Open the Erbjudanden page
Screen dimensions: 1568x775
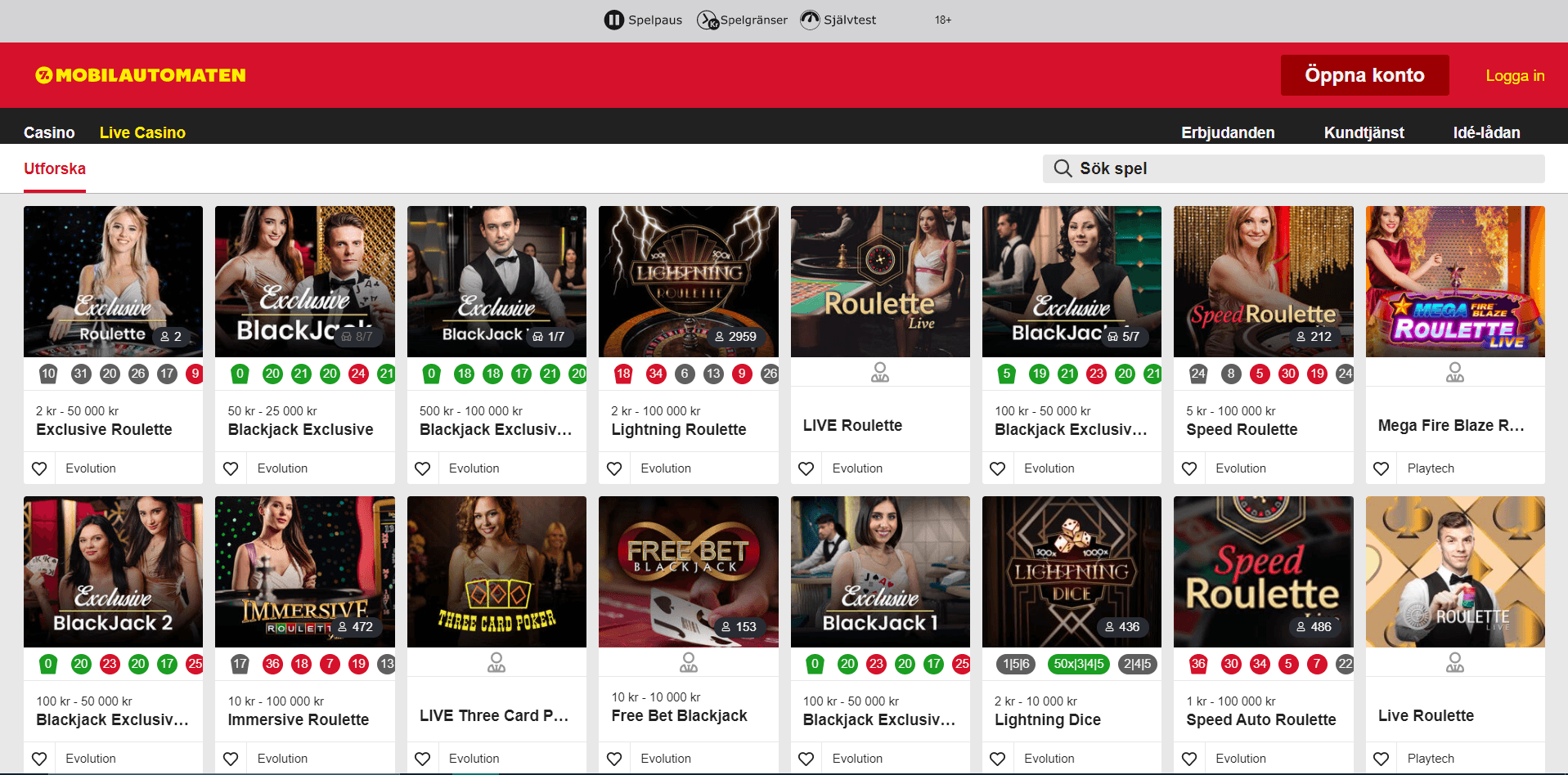1227,132
